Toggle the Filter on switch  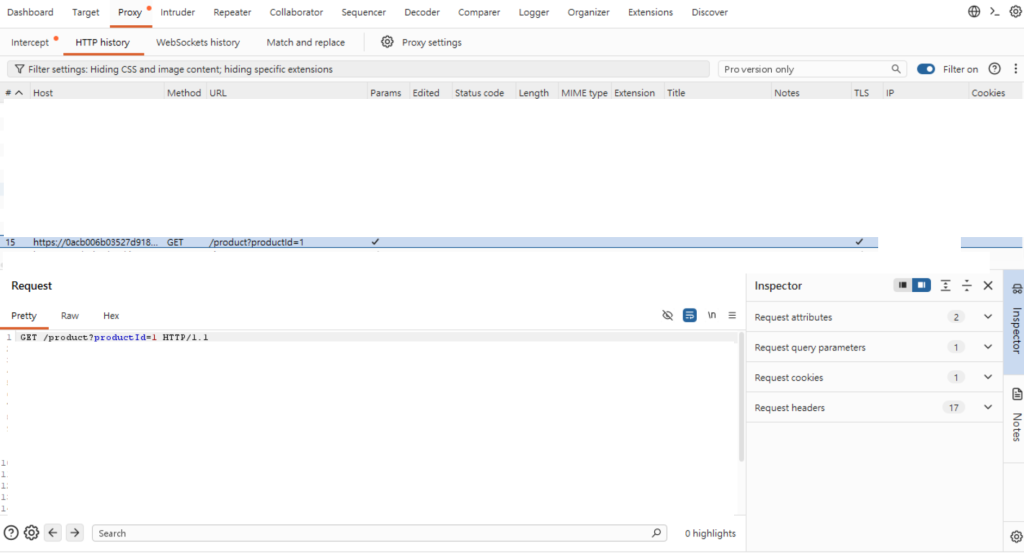pos(925,69)
